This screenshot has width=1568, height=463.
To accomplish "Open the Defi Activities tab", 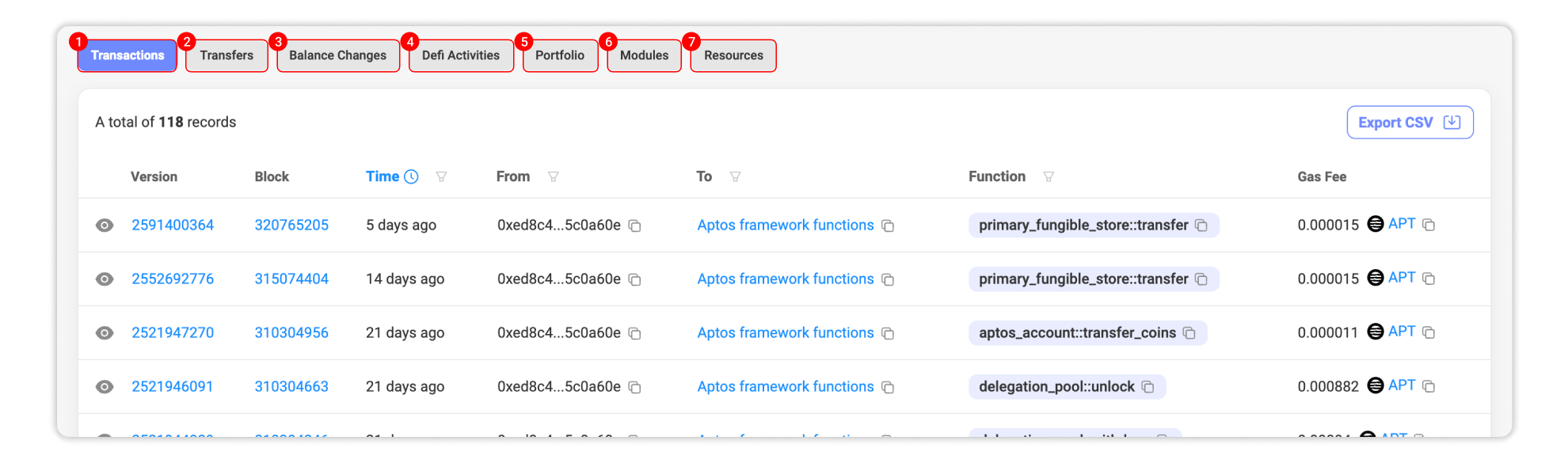I will (460, 55).
